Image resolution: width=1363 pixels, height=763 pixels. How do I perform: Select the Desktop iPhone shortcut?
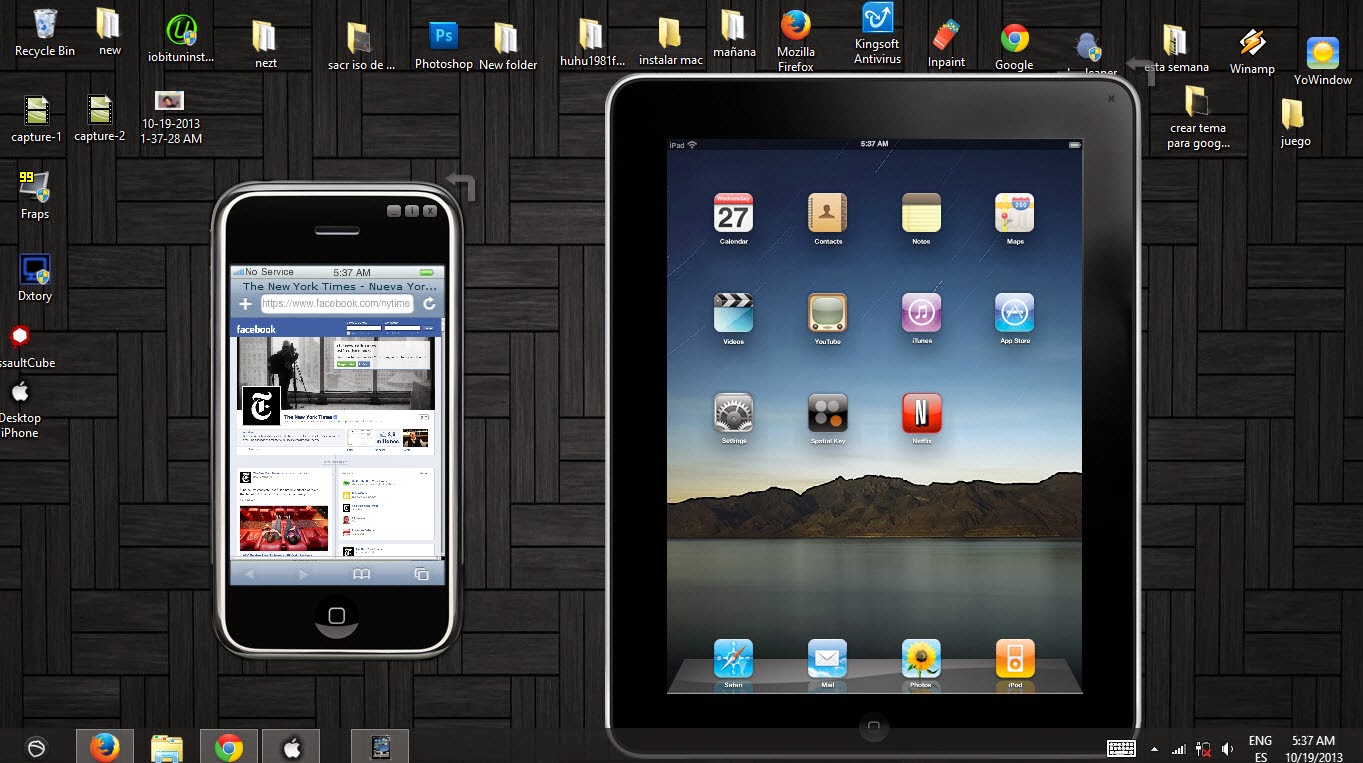[x=20, y=409]
